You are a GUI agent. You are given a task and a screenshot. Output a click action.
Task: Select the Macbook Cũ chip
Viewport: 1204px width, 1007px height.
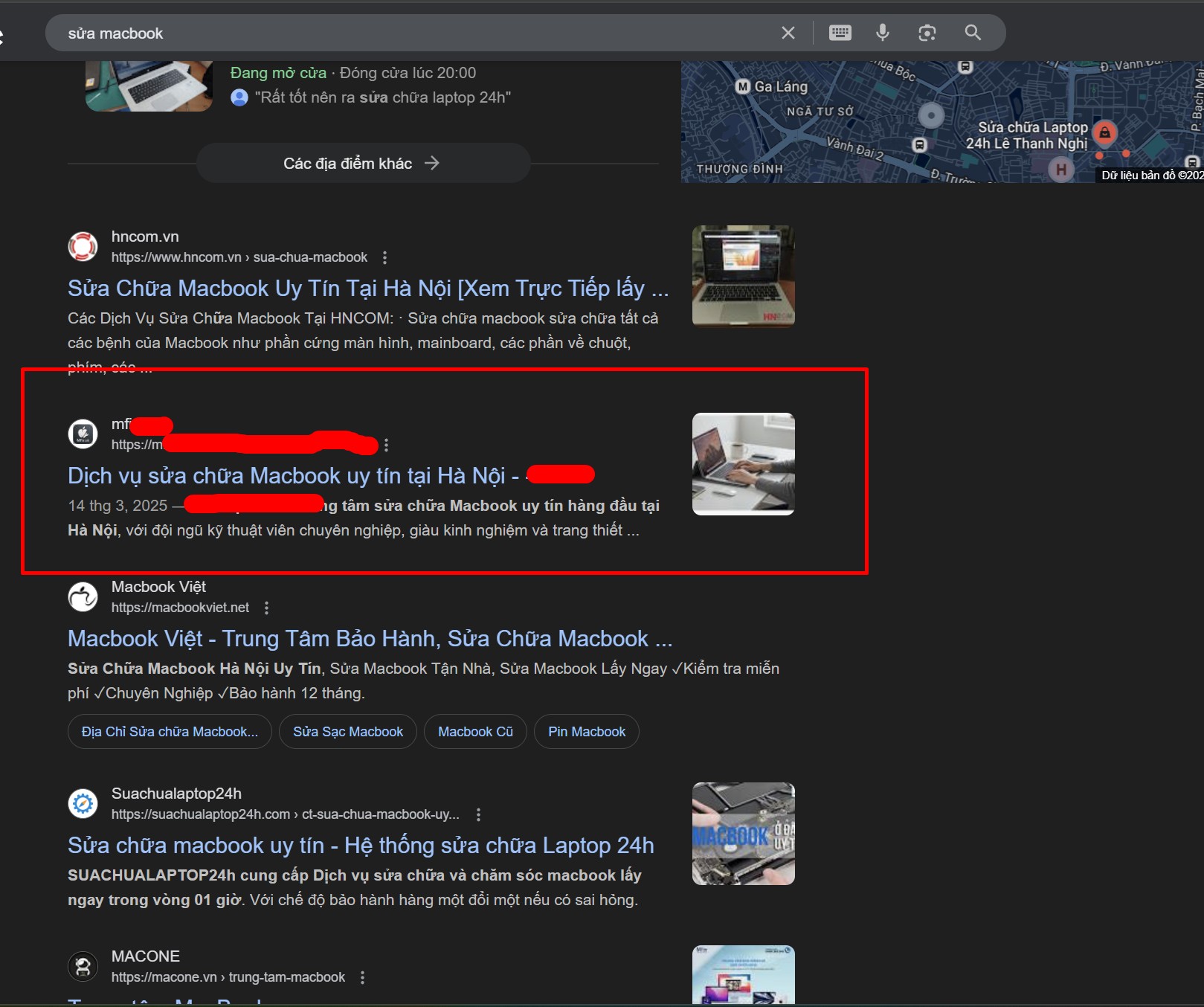point(475,732)
